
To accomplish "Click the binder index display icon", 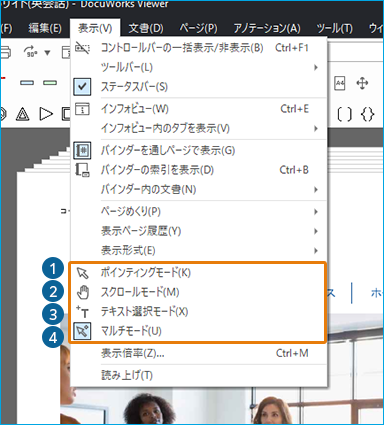I will [82, 170].
